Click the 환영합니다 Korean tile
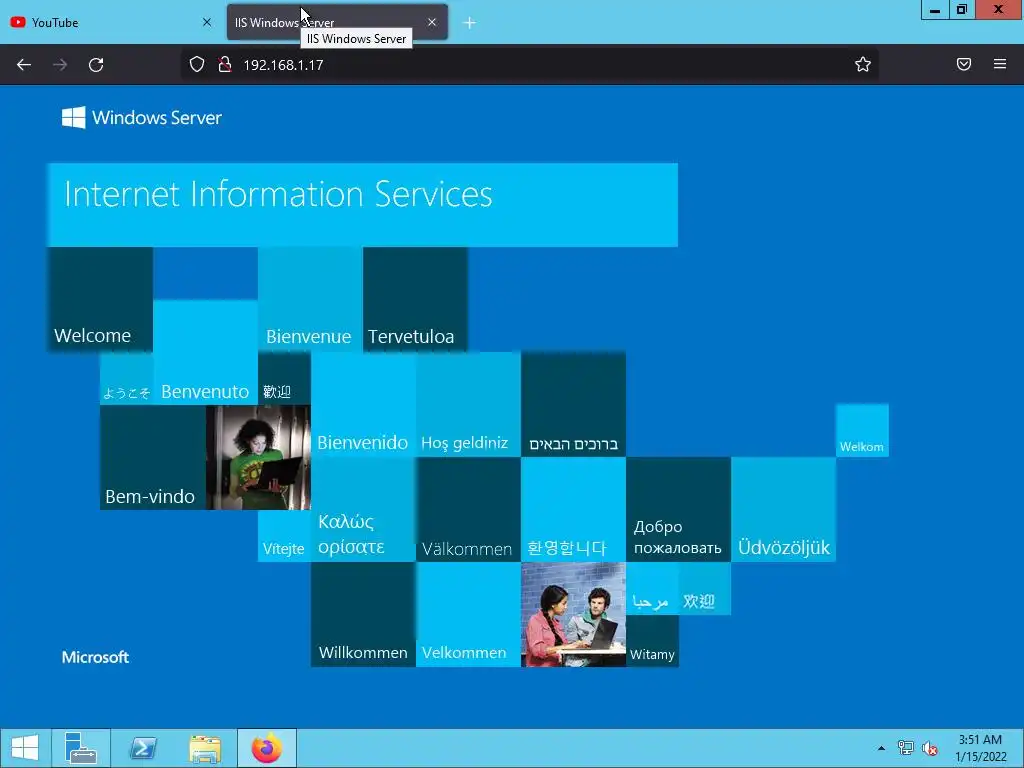Screen dimensions: 1024x768 (x=573, y=509)
